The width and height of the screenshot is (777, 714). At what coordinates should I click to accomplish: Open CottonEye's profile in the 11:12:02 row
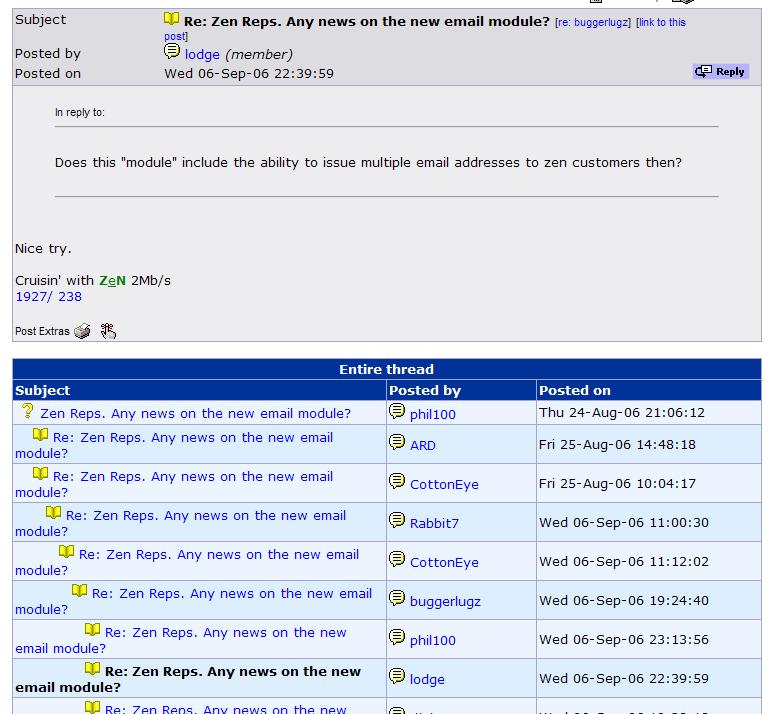coord(444,563)
